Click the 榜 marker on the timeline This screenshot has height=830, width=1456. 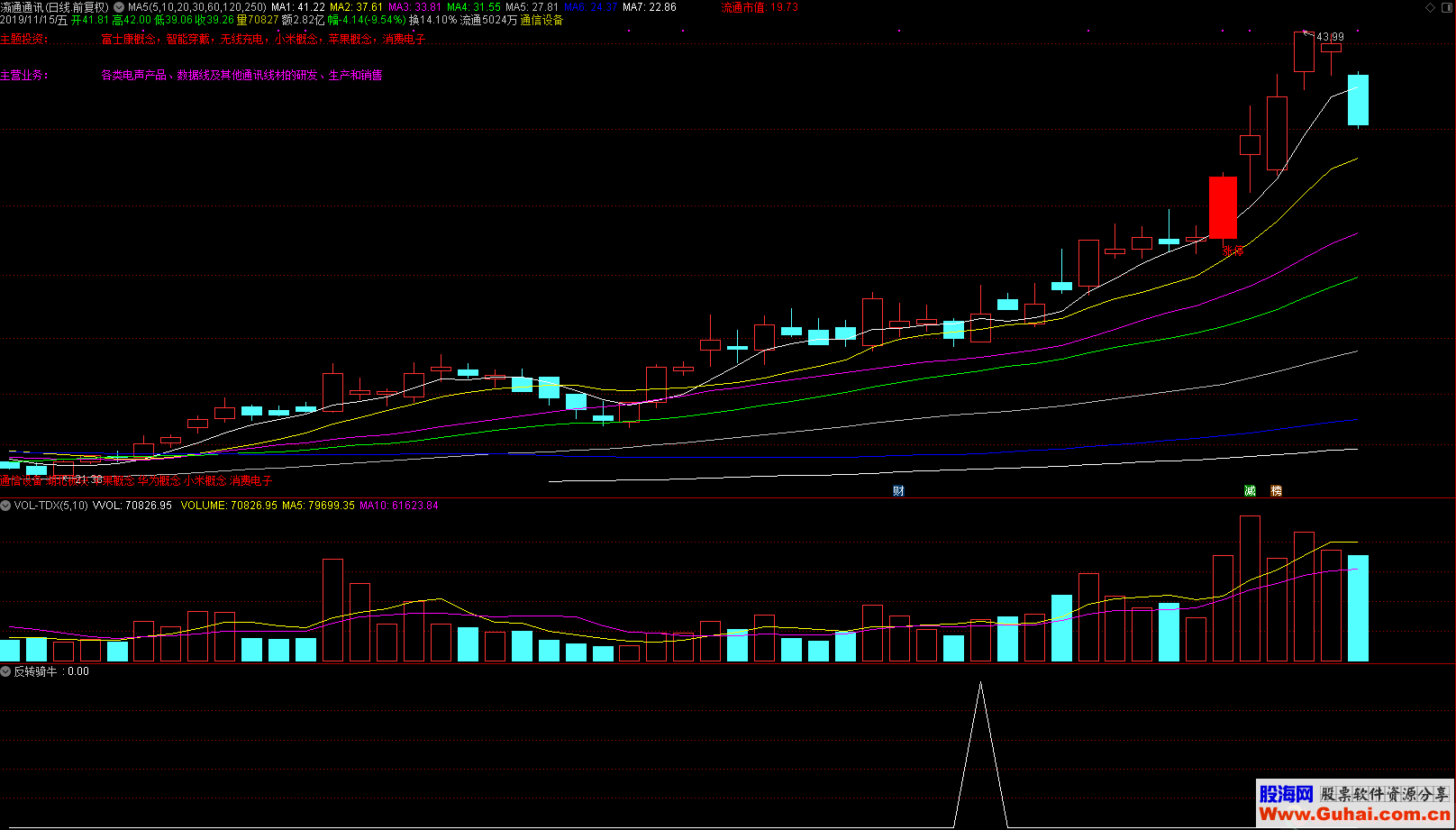click(x=1276, y=491)
